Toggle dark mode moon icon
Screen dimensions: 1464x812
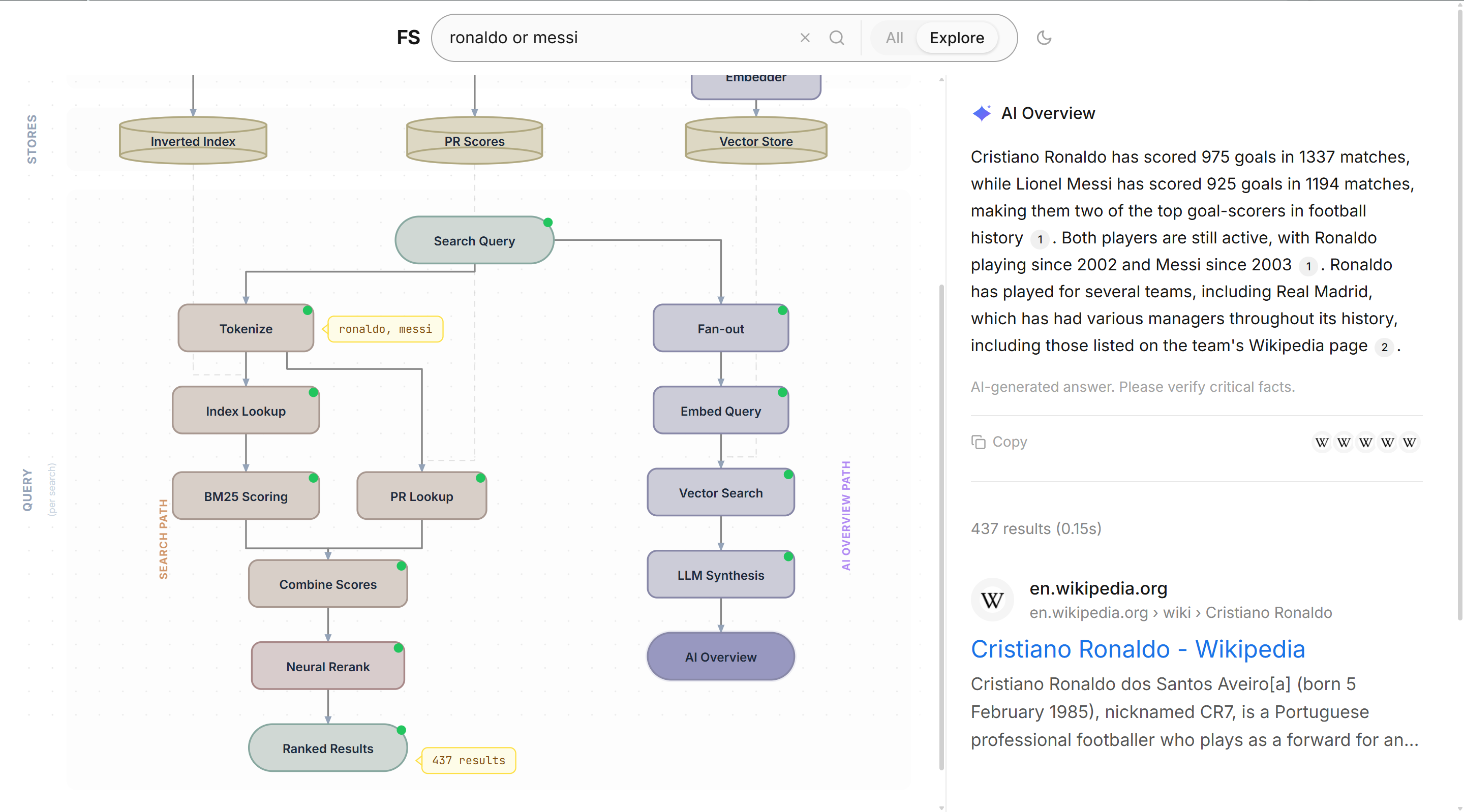coord(1044,38)
